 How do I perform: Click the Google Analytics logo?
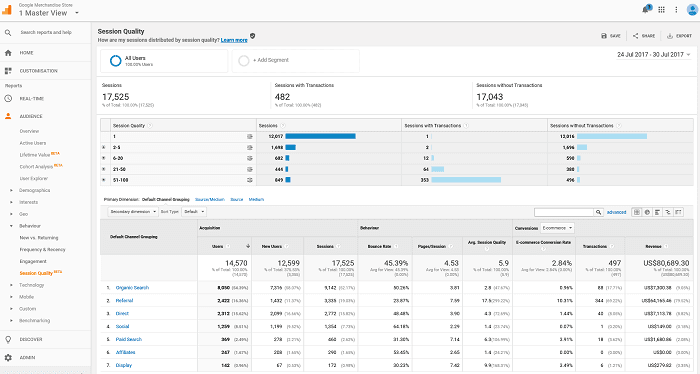pyautogui.click(x=7, y=9)
